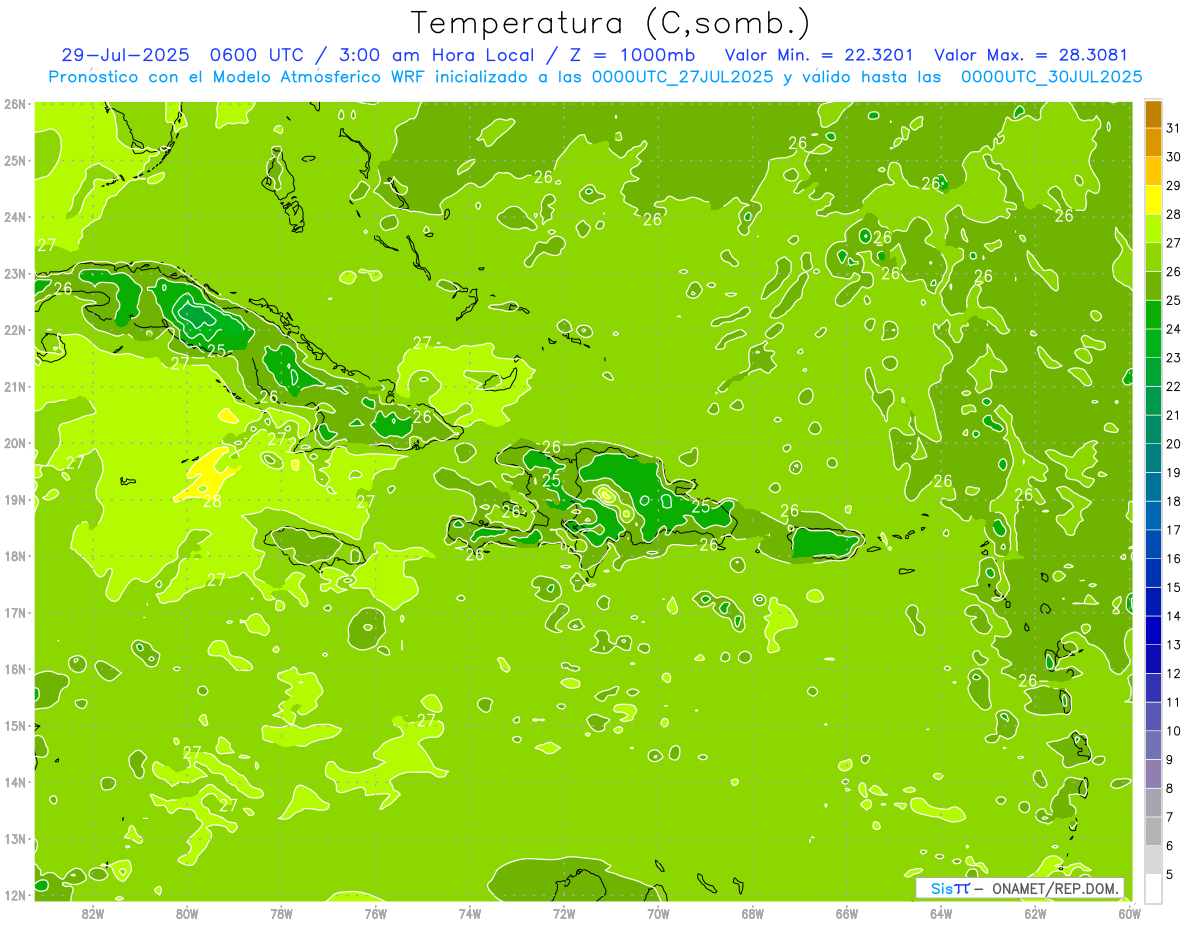Click the '25' value on color legend

[x=1174, y=300]
